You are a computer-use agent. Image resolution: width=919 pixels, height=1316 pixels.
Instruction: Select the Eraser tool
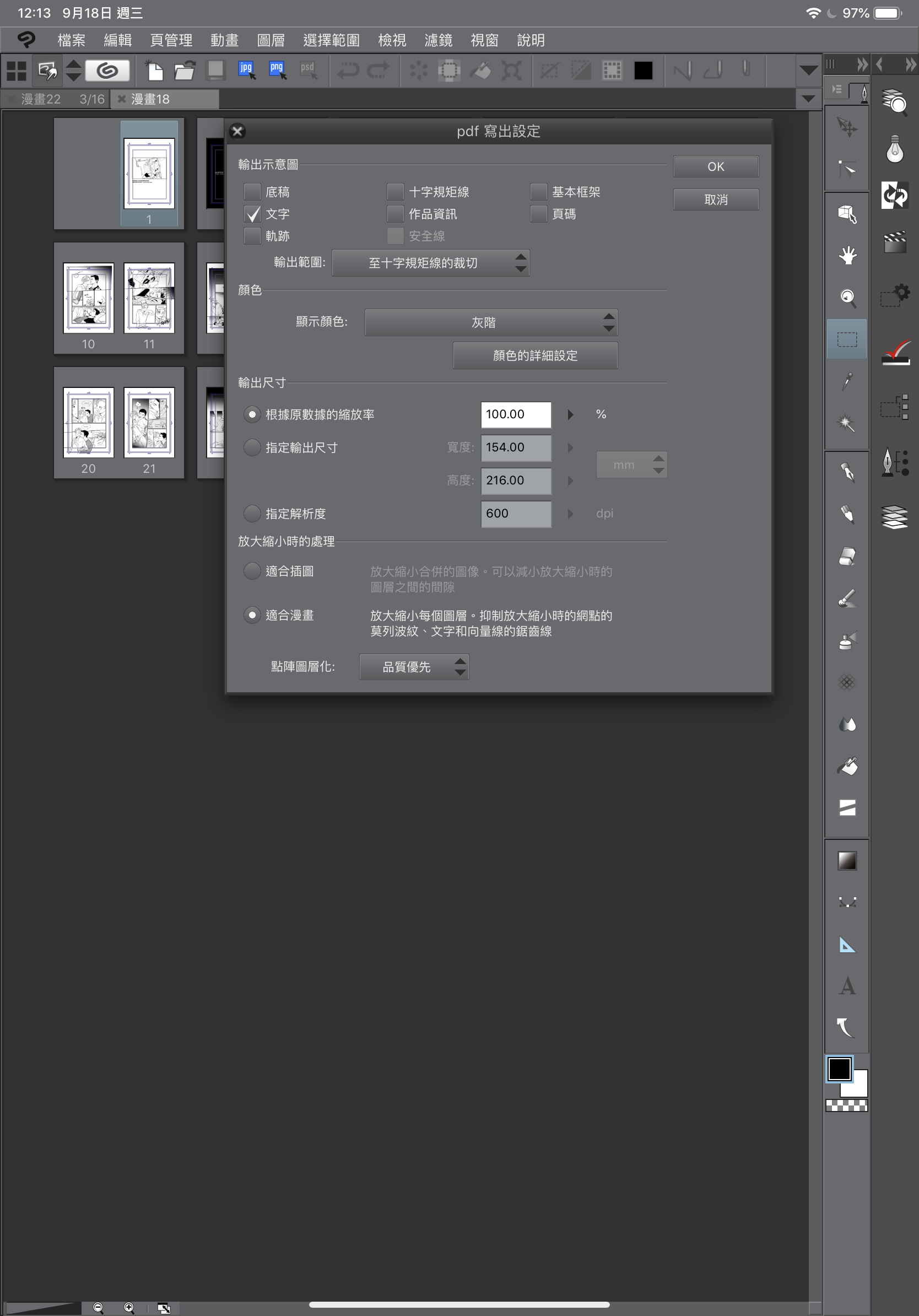click(x=847, y=556)
